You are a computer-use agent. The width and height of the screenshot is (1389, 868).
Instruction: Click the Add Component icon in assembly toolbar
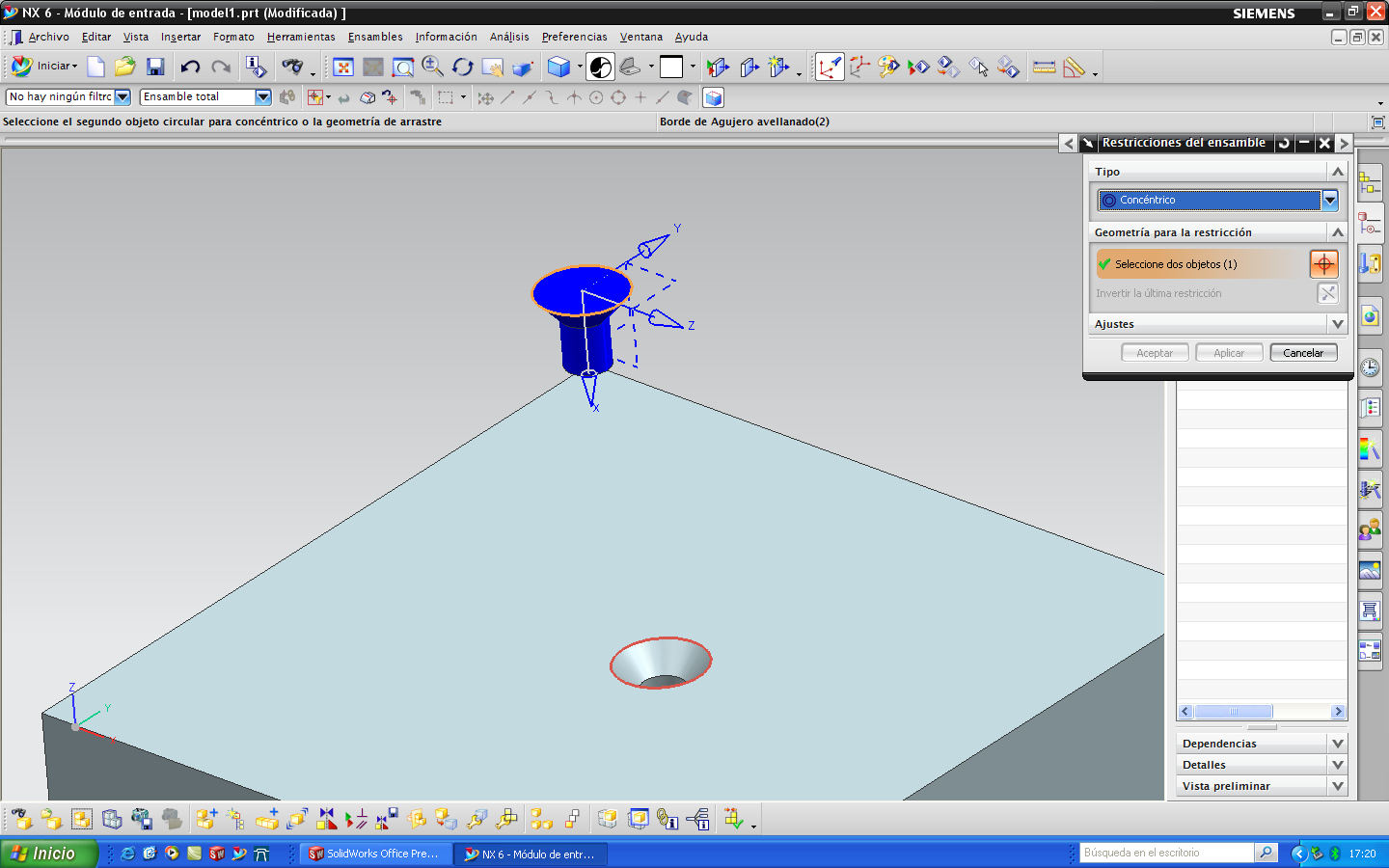[x=206, y=820]
